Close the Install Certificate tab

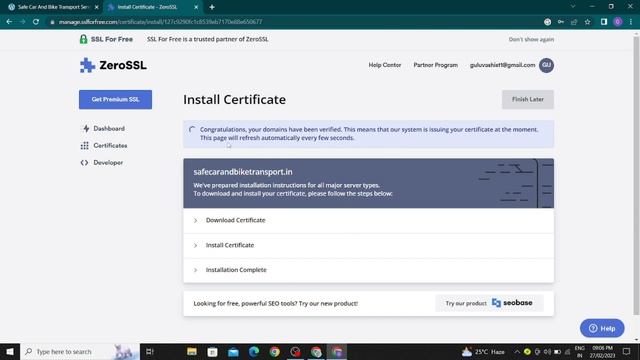point(196,7)
